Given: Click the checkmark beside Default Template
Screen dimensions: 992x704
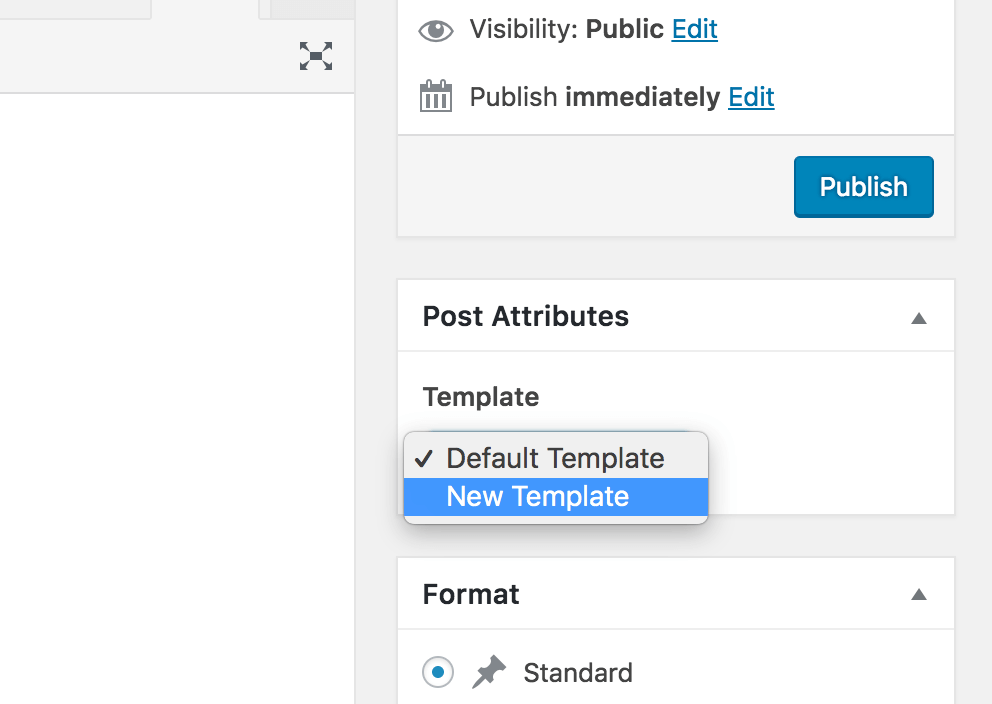Looking at the screenshot, I should tap(424, 458).
